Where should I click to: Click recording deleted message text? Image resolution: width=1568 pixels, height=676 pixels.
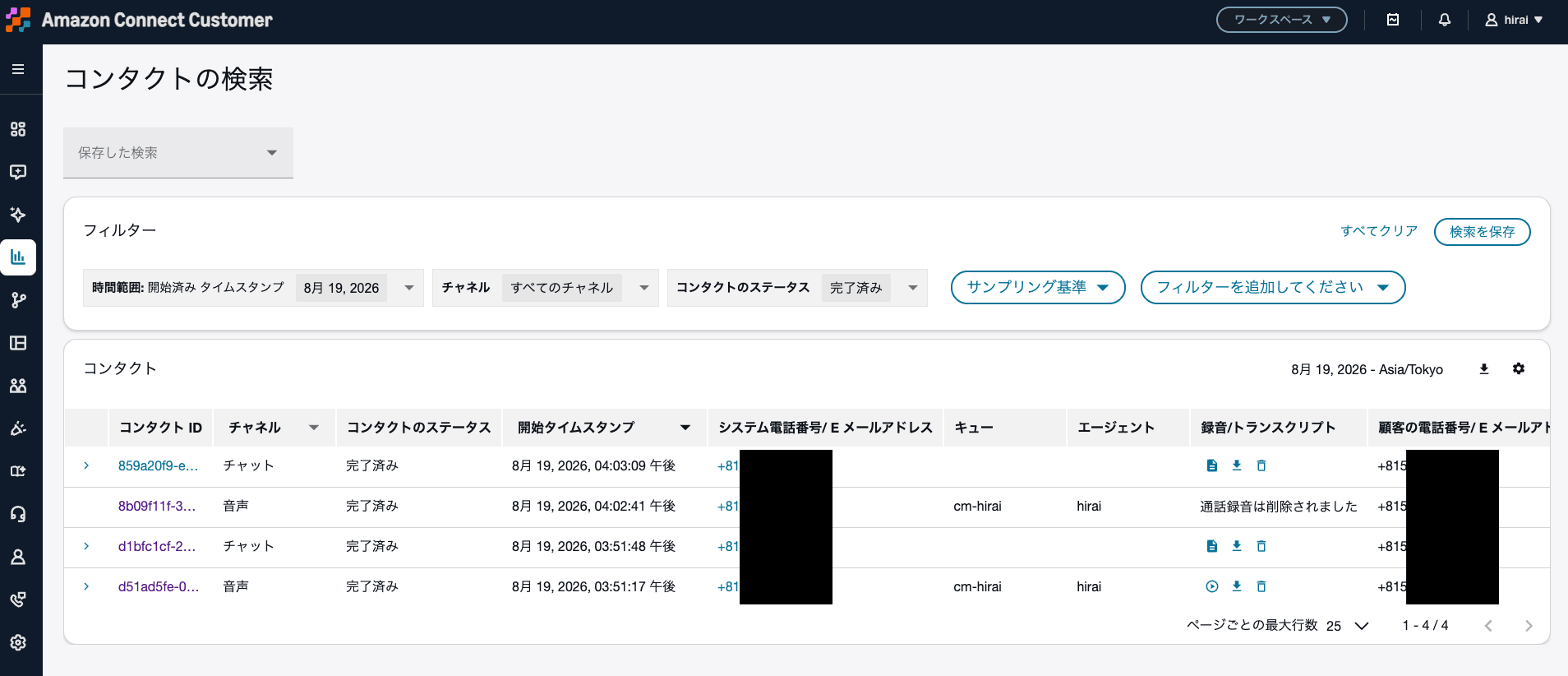(1279, 506)
